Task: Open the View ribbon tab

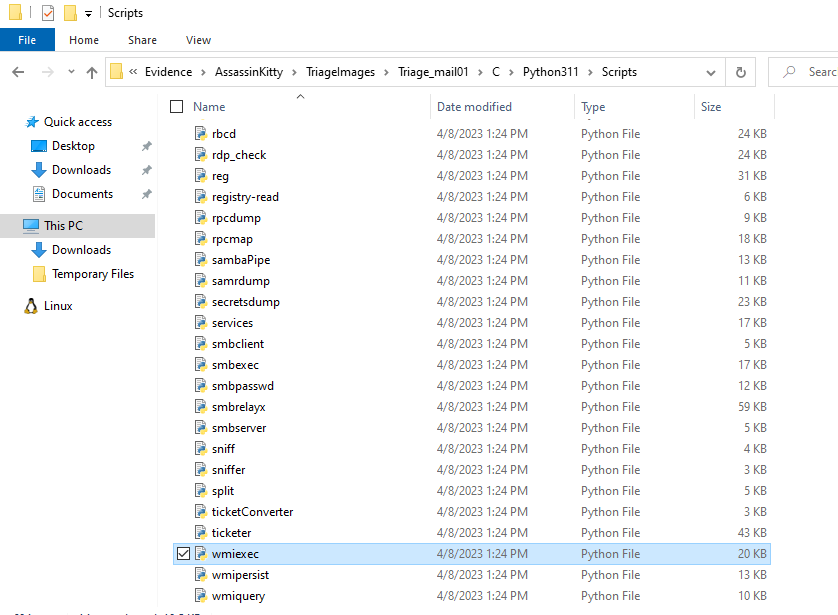Action: (198, 40)
